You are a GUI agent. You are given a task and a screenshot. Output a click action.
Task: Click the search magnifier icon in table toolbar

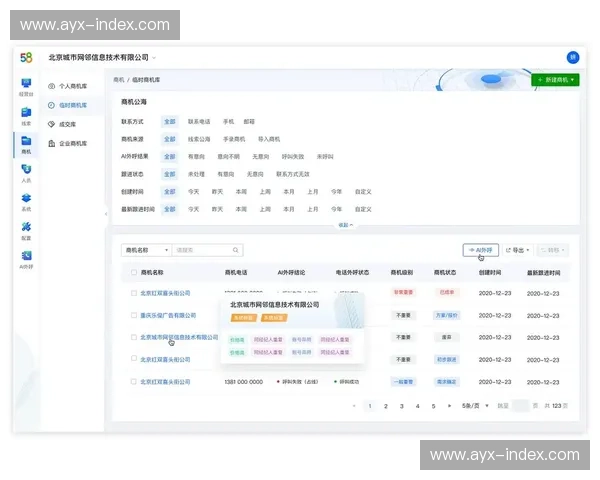(x=235, y=250)
